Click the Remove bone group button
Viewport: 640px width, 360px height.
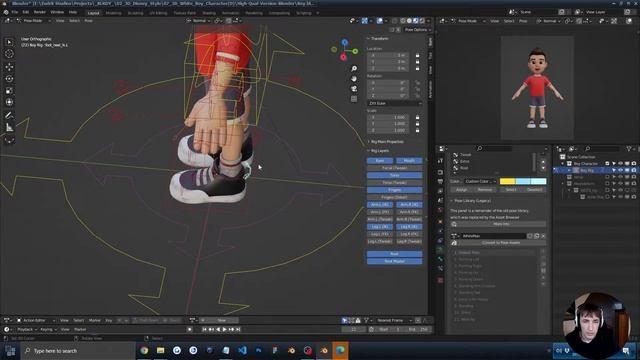tap(484, 190)
